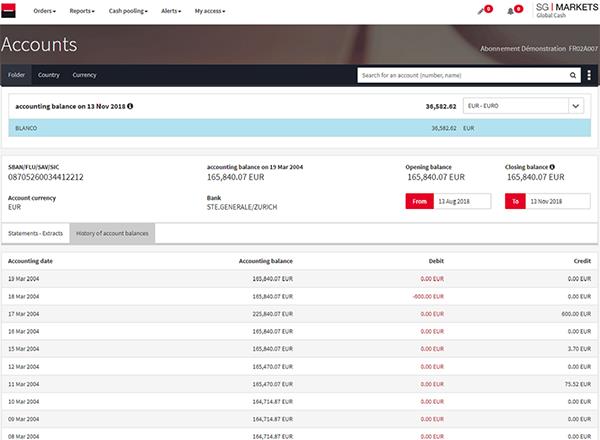Switch to the Currency tab
Viewport: 600px width, 440px height.
click(84, 75)
